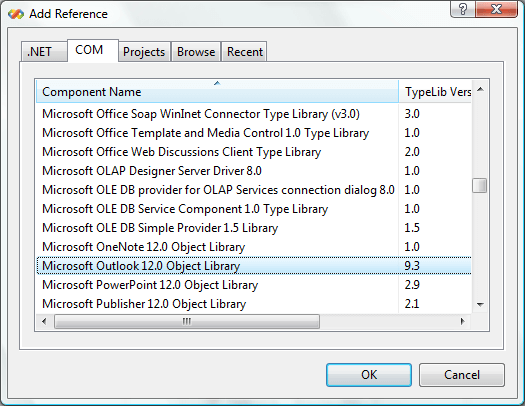Image resolution: width=525 pixels, height=406 pixels.
Task: Click version 2.0 in the Web Discussions row
Action: pyautogui.click(x=412, y=152)
